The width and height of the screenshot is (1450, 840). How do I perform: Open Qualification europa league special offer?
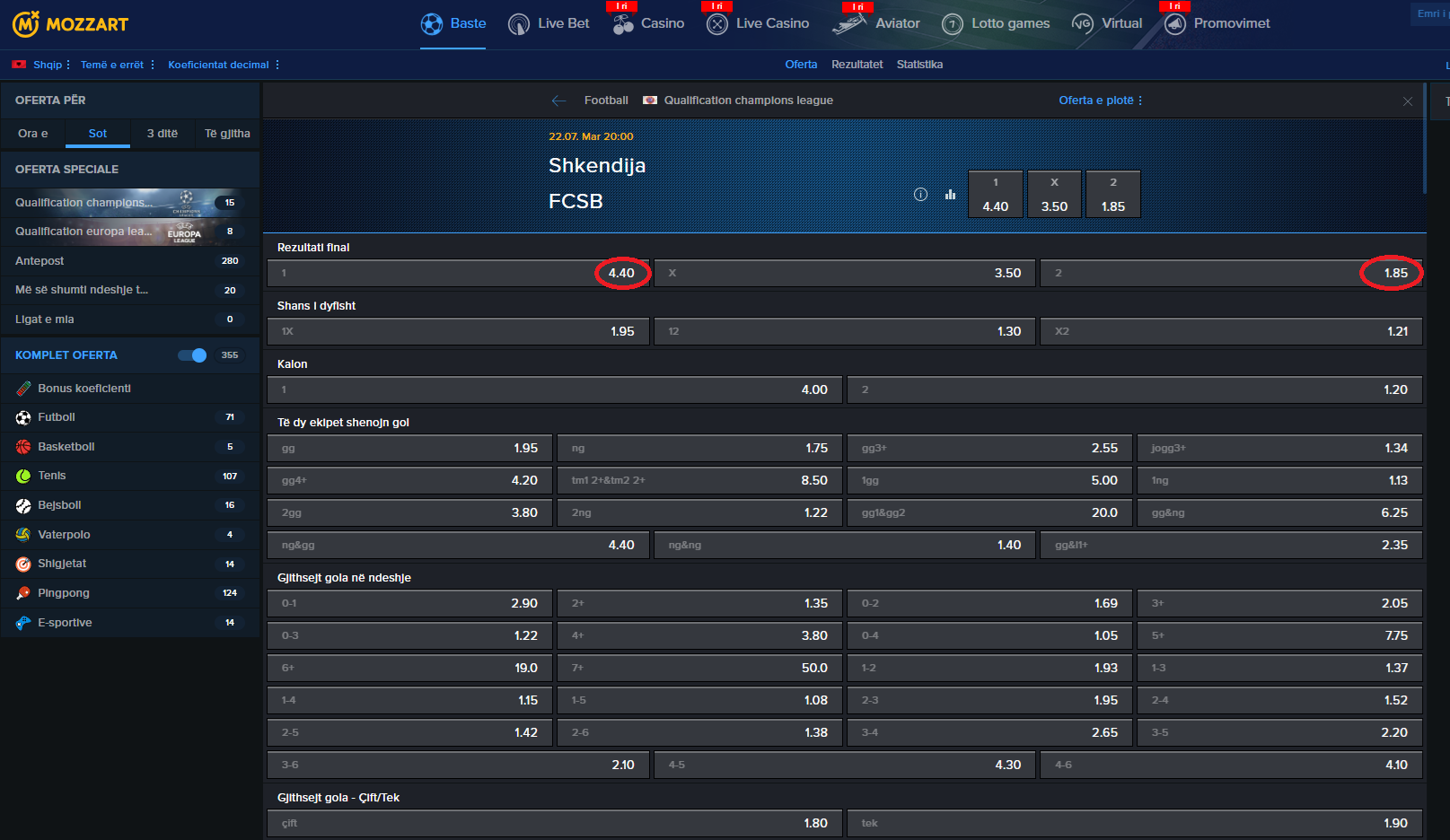click(130, 232)
